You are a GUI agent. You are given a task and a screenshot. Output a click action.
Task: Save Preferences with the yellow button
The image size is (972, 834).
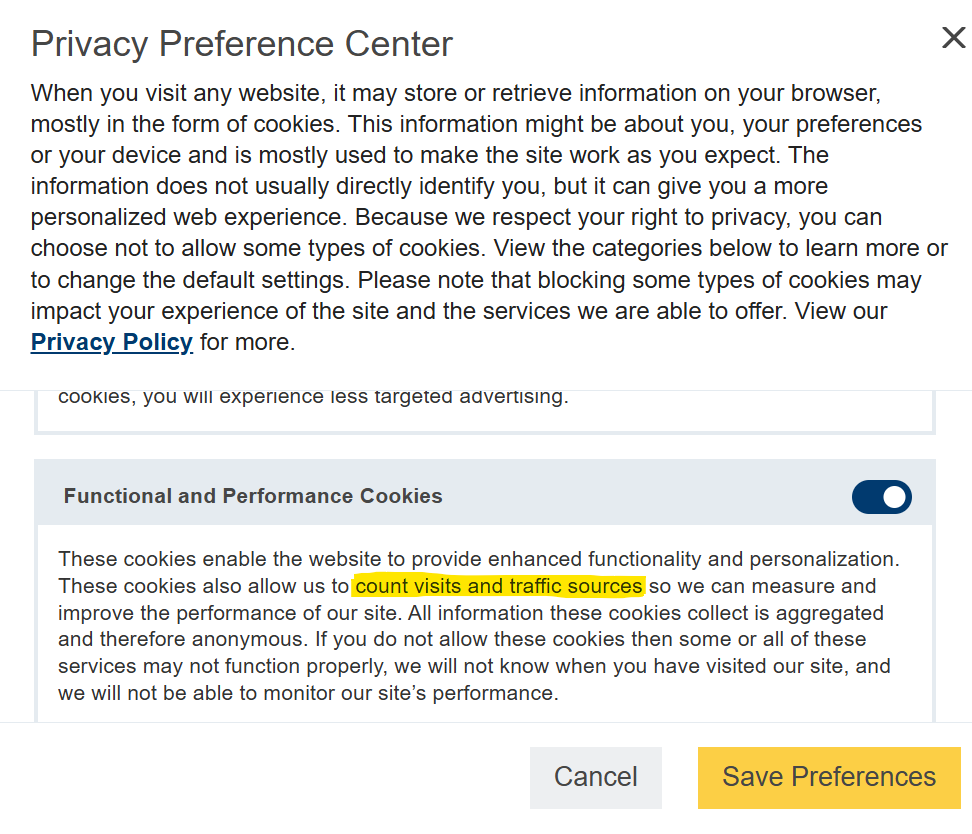tap(829, 777)
